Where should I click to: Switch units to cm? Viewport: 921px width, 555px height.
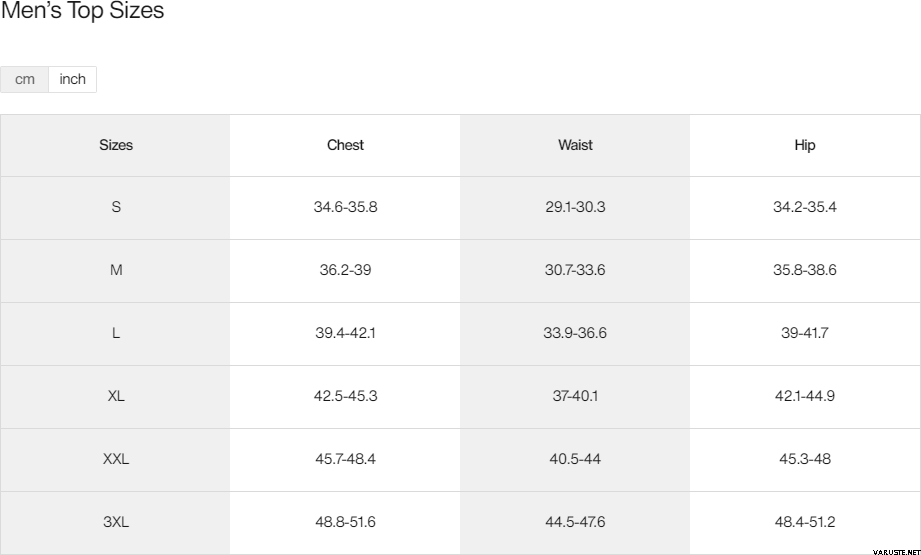[25, 79]
